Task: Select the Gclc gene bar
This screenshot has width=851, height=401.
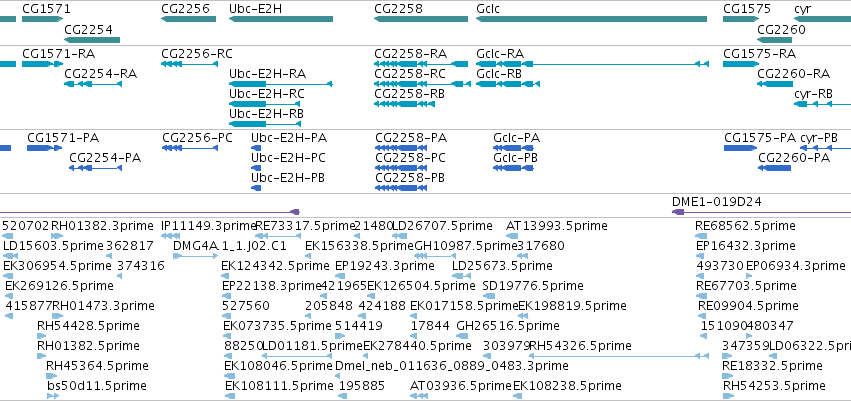Action: 592,19
